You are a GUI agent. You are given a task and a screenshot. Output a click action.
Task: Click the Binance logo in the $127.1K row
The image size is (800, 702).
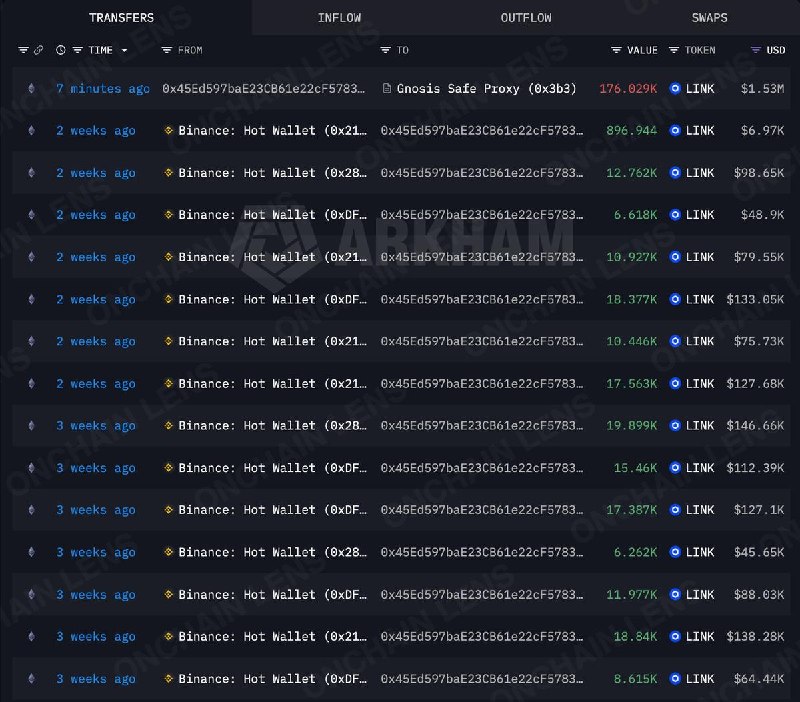coord(168,510)
